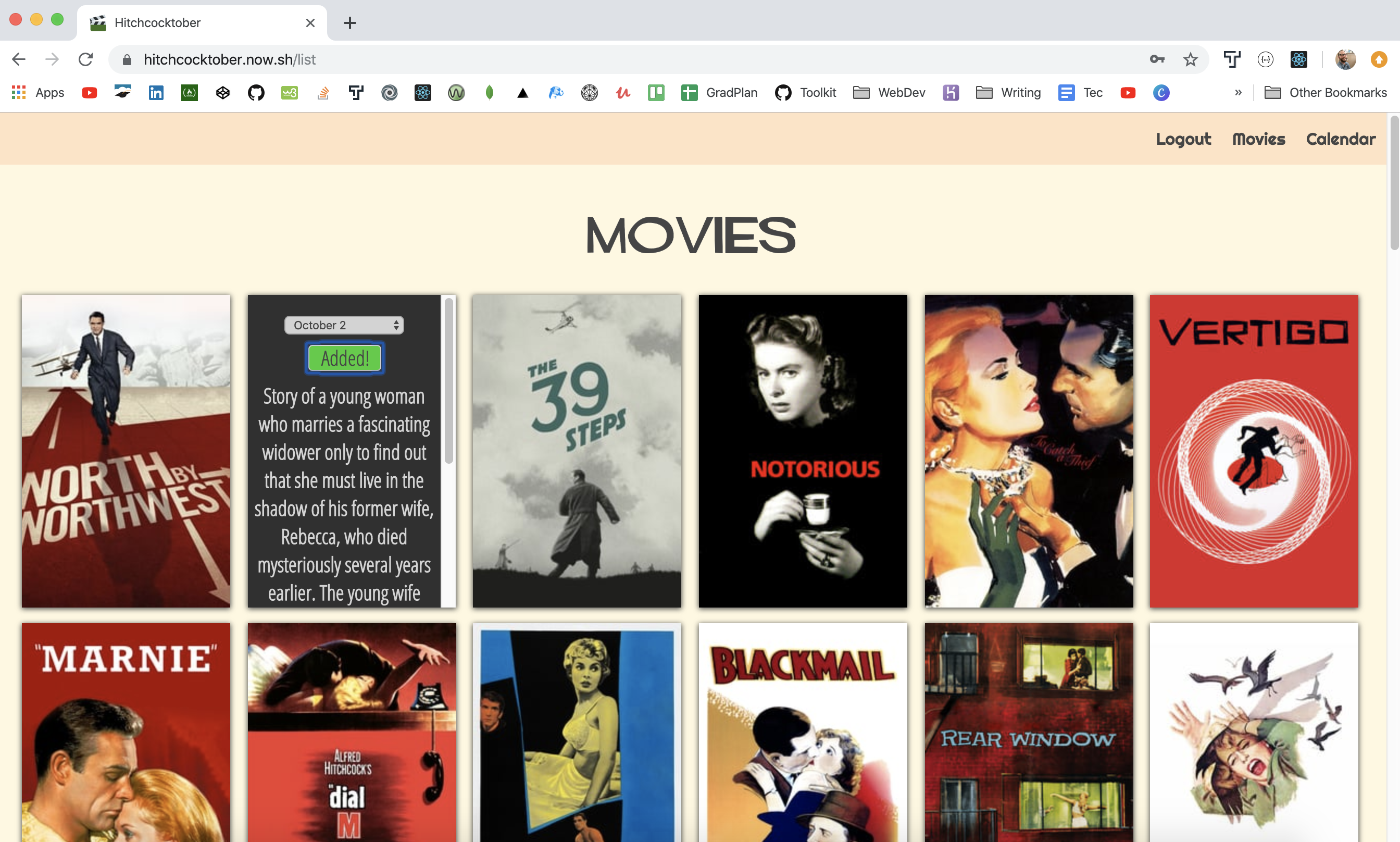The image size is (1400, 842).
Task: Open the curly braces extension icon
Action: (1266, 59)
